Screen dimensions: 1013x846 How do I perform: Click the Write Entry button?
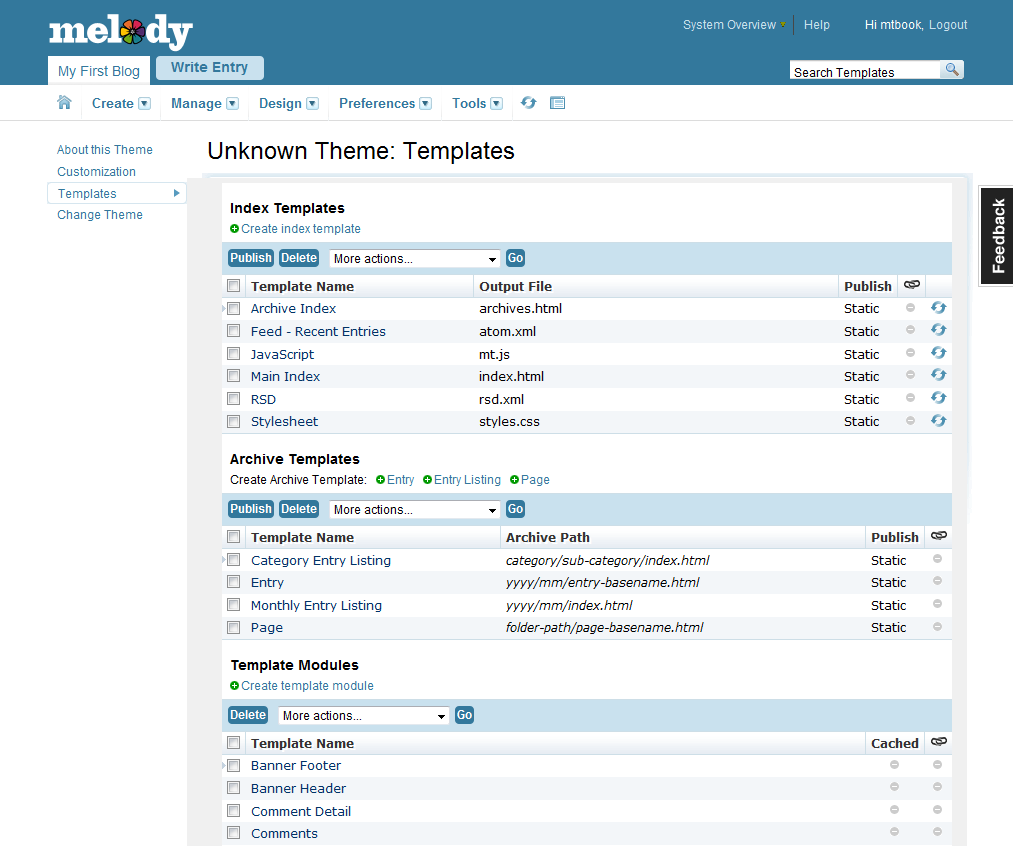click(209, 68)
